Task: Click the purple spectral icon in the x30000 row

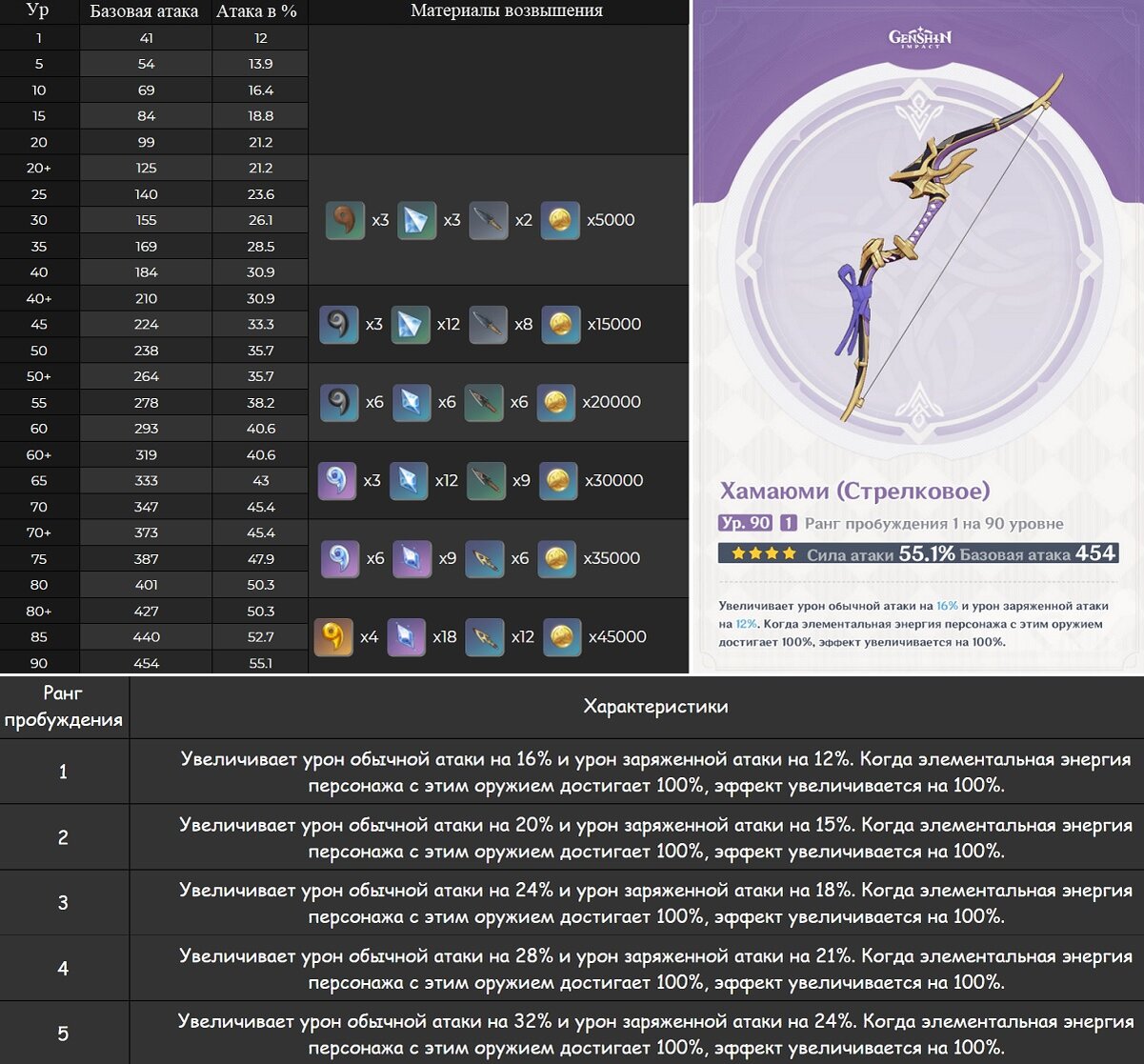Action: pyautogui.click(x=337, y=481)
